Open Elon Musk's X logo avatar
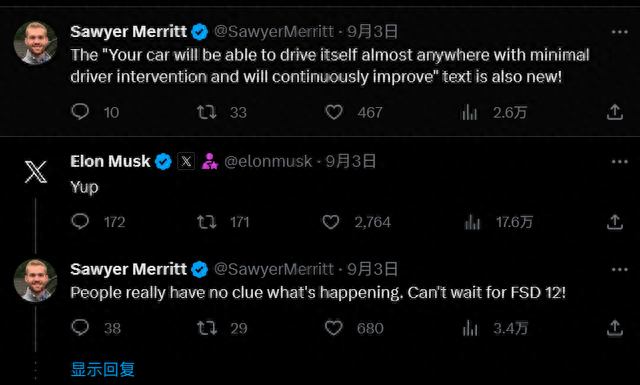 [x=36, y=171]
